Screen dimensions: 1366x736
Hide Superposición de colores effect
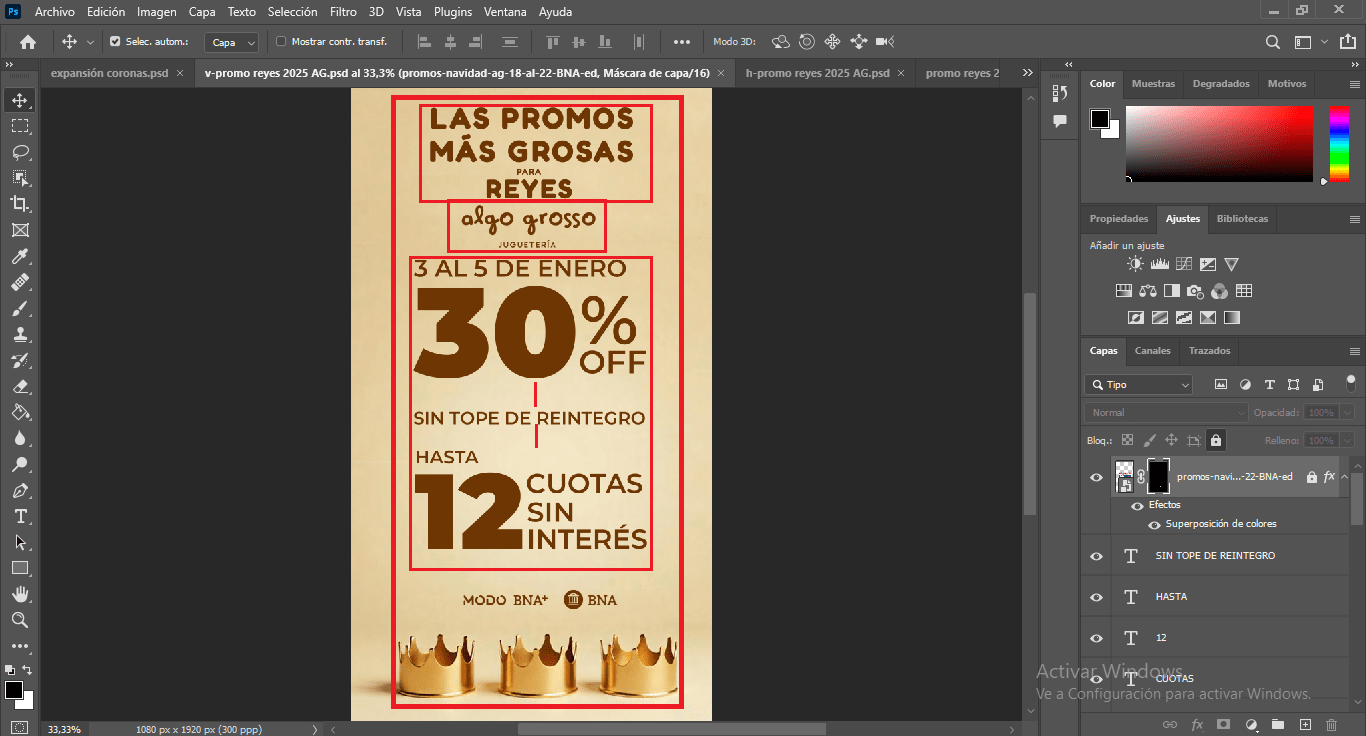coord(1154,524)
